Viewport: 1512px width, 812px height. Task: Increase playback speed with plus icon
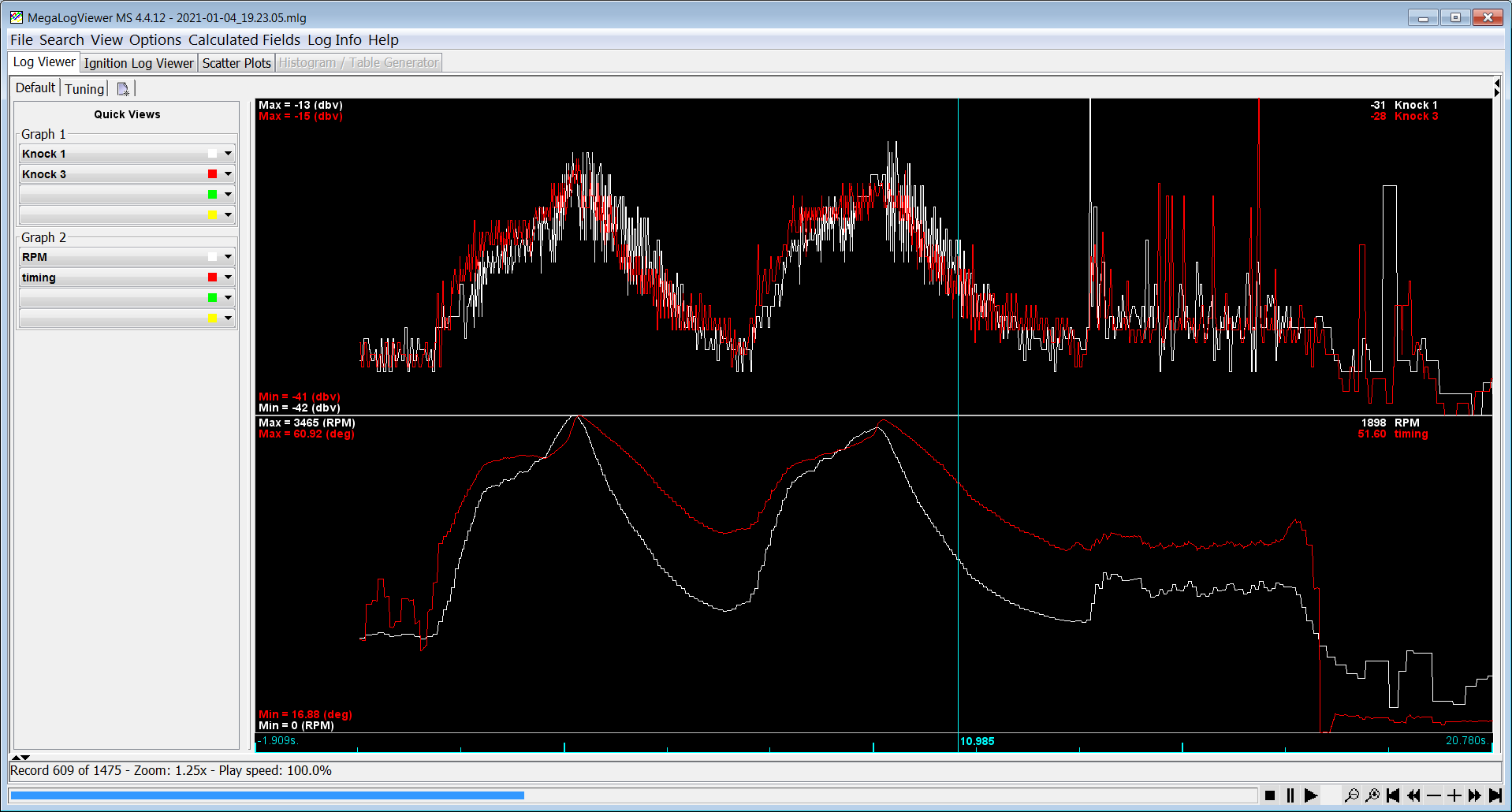(1454, 795)
